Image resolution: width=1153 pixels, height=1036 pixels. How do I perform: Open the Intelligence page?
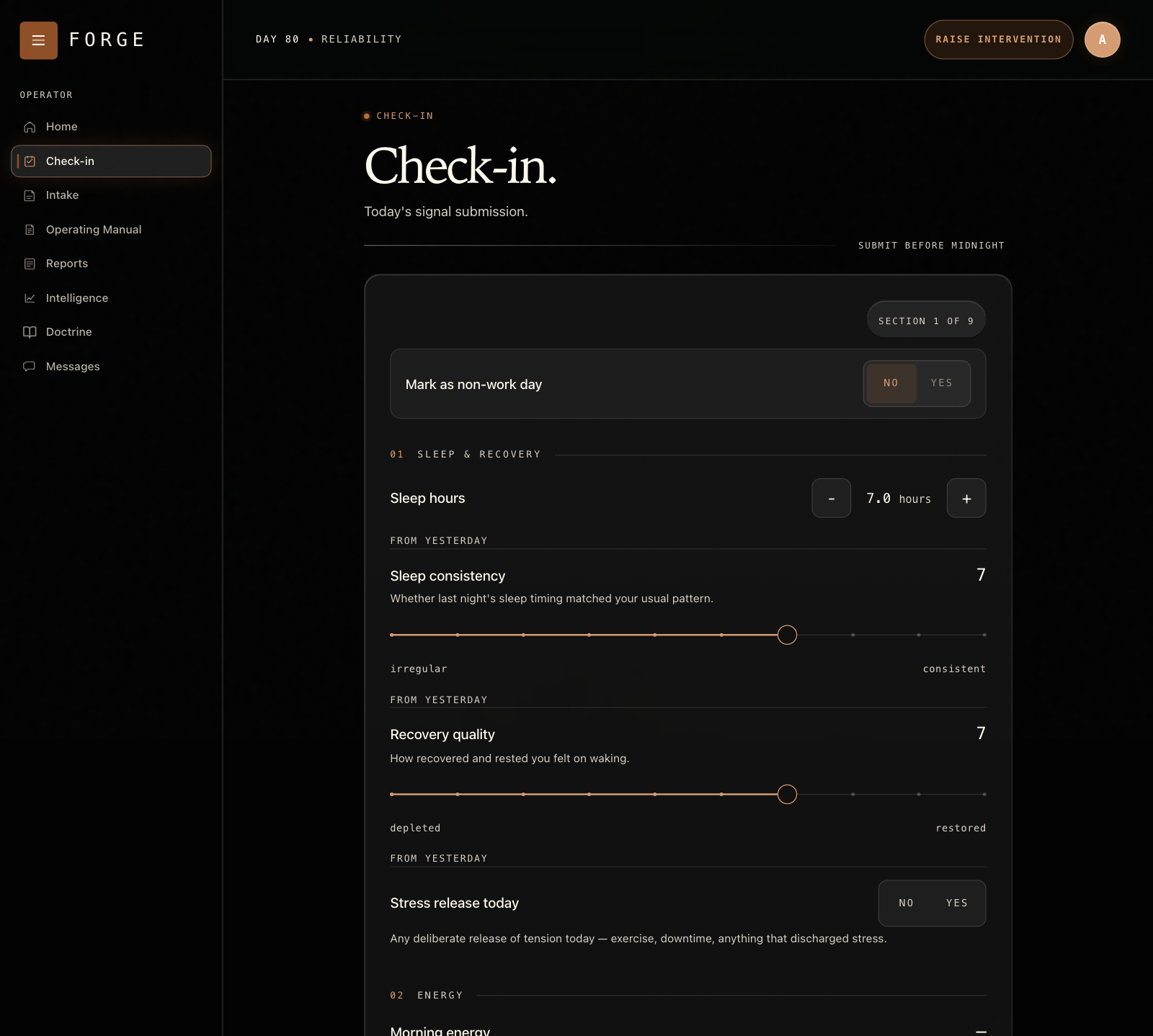click(x=111, y=298)
